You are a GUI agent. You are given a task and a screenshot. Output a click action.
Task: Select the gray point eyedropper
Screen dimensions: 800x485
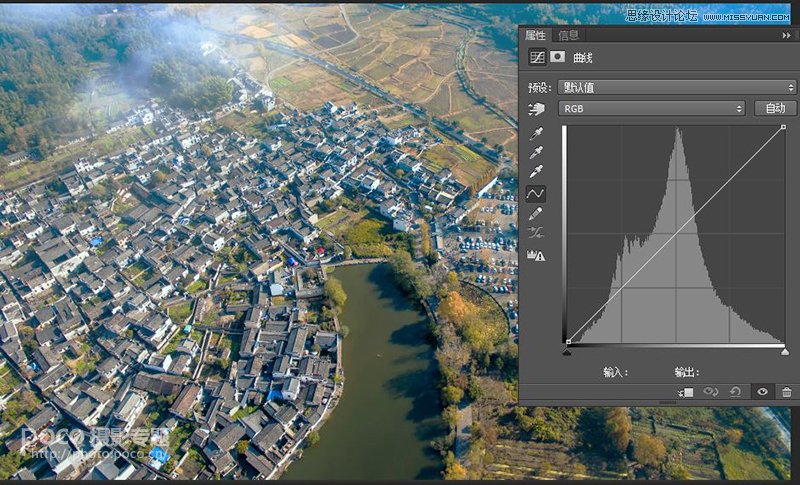tap(536, 152)
